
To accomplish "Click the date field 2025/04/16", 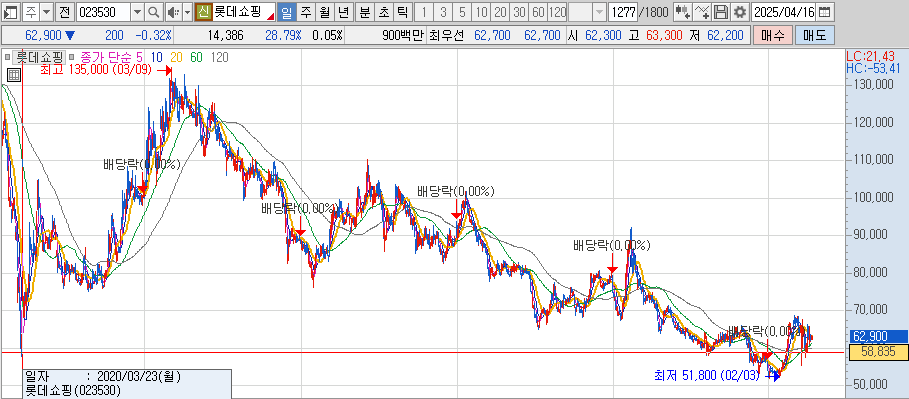I will pyautogui.click(x=784, y=12).
